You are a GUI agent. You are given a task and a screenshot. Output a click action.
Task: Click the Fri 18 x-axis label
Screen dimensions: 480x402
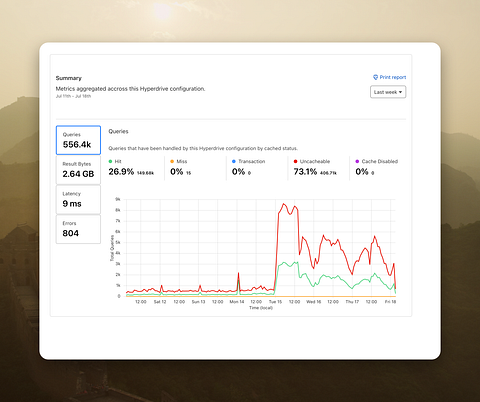tap(390, 302)
